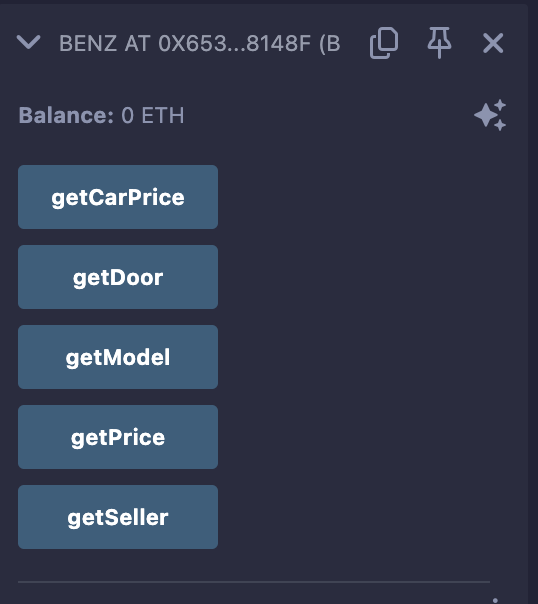Copy the BENZ contract address
This screenshot has width=538, height=604.
tap(384, 43)
